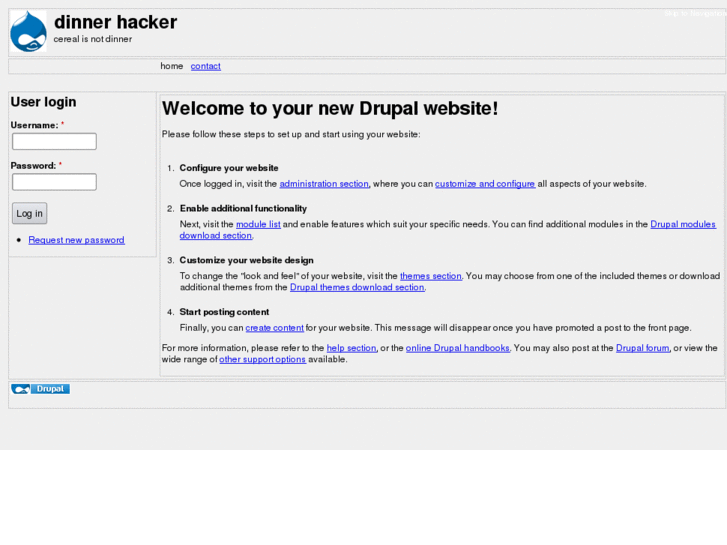
Task: Go to the home menu item
Action: (x=172, y=66)
